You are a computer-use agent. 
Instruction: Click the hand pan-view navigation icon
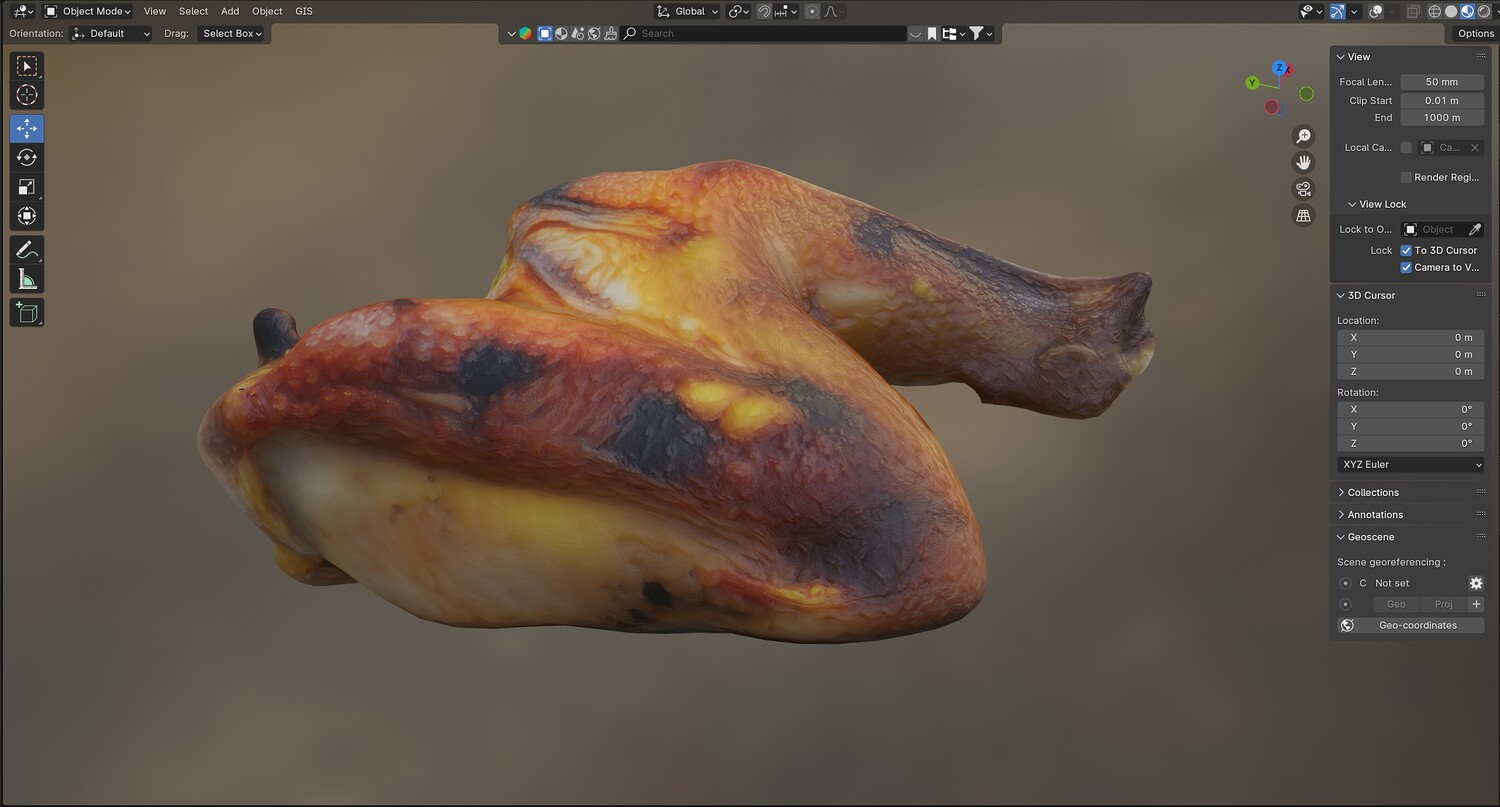point(1303,162)
